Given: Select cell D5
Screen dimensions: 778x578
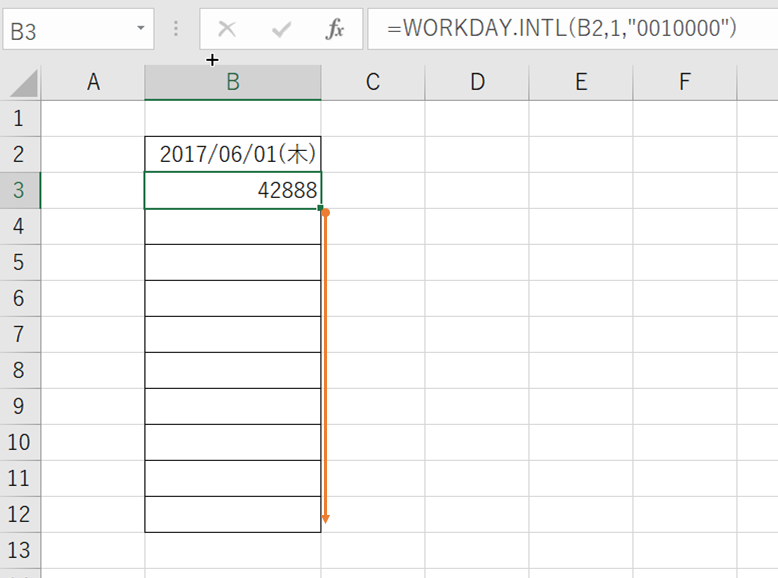Looking at the screenshot, I should 477,262.
